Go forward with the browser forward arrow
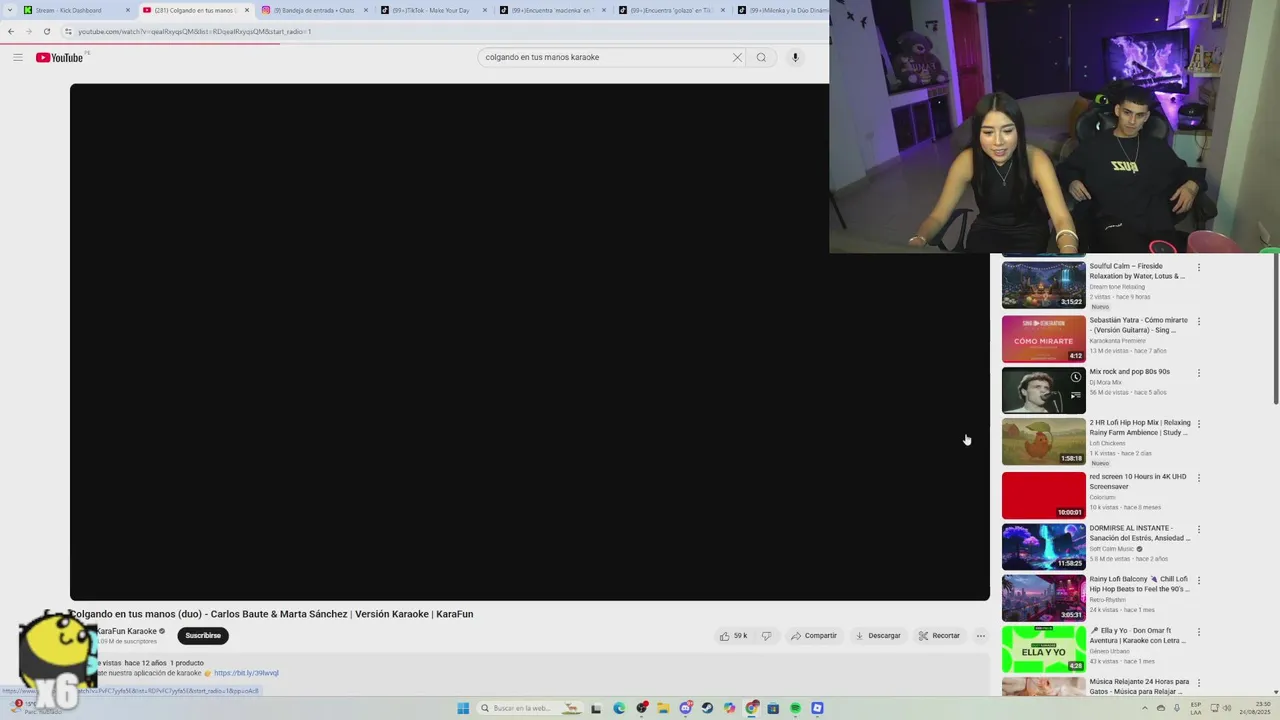This screenshot has width=1280, height=720. 28,31
